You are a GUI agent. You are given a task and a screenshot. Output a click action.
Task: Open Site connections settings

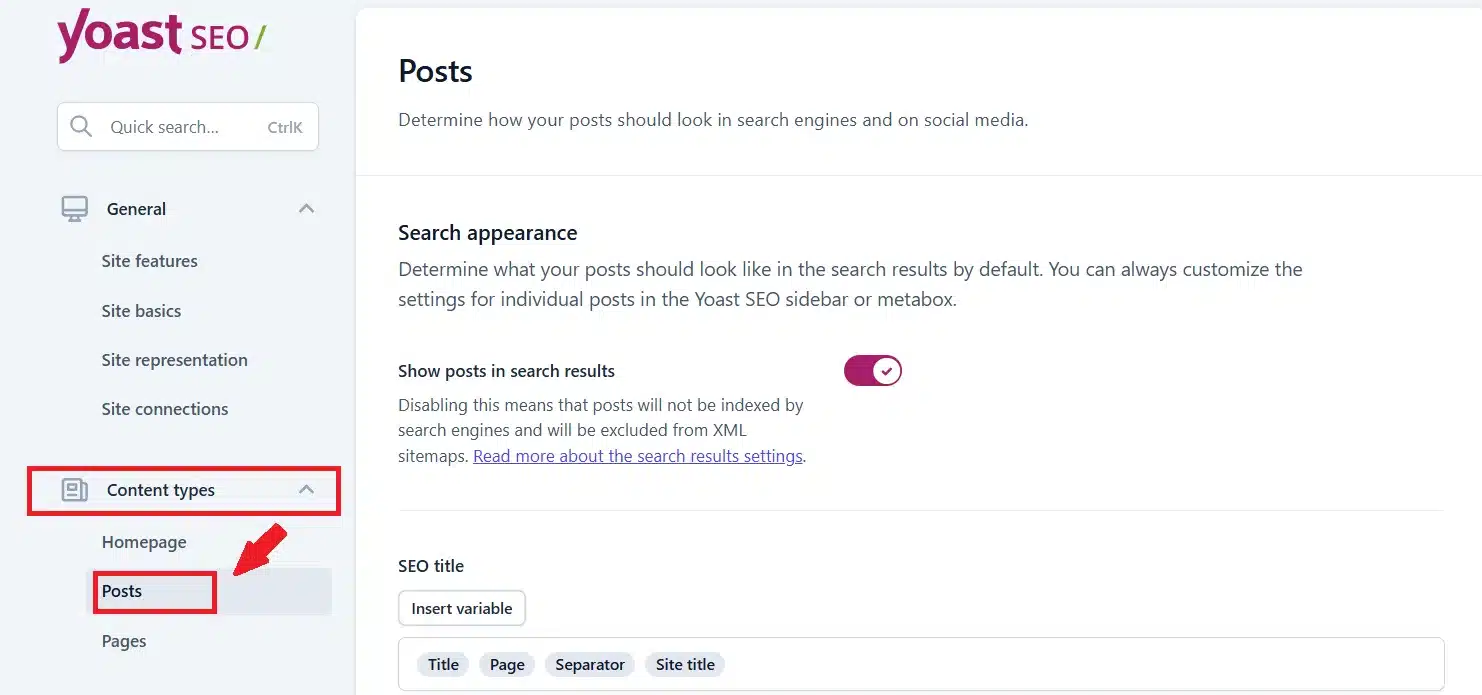pos(164,408)
